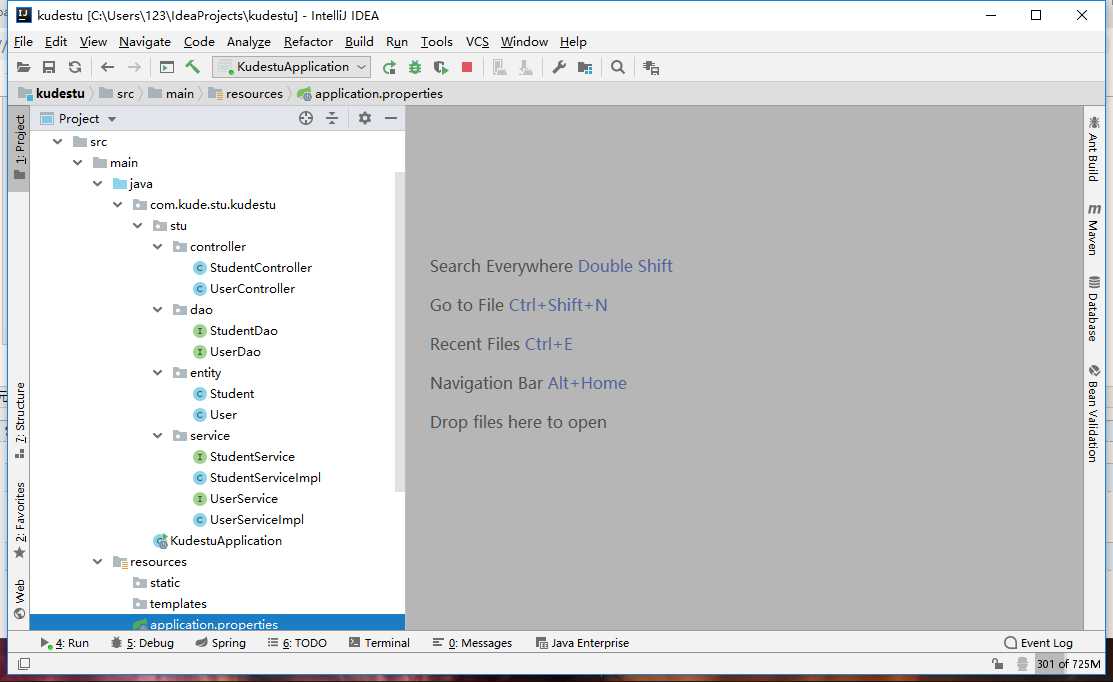Collapse the java folder node
This screenshot has height=682, width=1113.
coord(98,184)
